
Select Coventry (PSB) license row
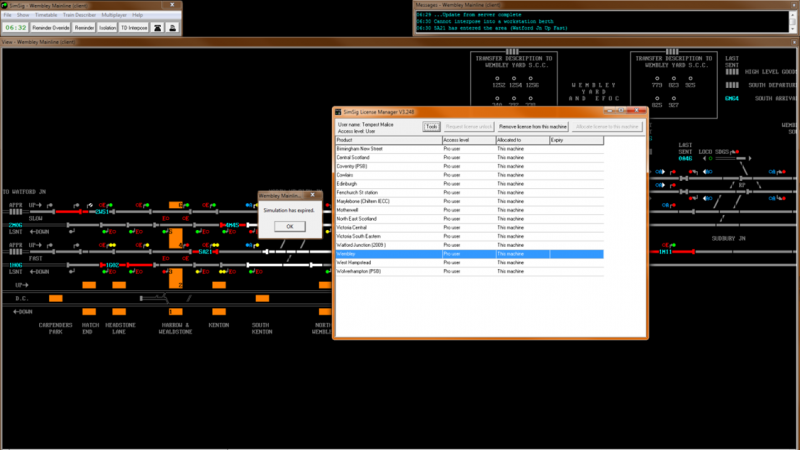pos(469,166)
